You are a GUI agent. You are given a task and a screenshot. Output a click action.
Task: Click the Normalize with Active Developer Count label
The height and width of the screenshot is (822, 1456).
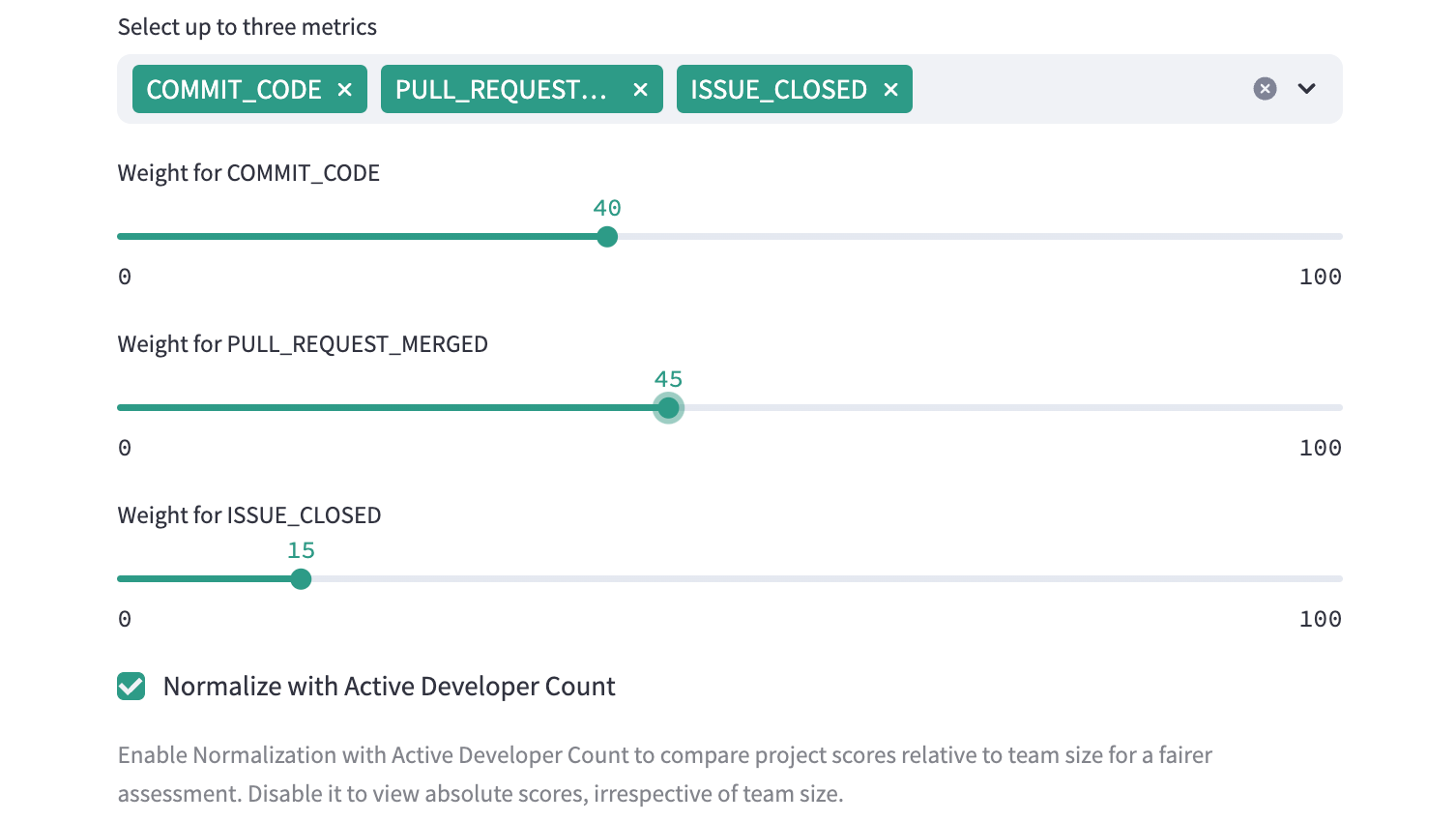click(389, 687)
